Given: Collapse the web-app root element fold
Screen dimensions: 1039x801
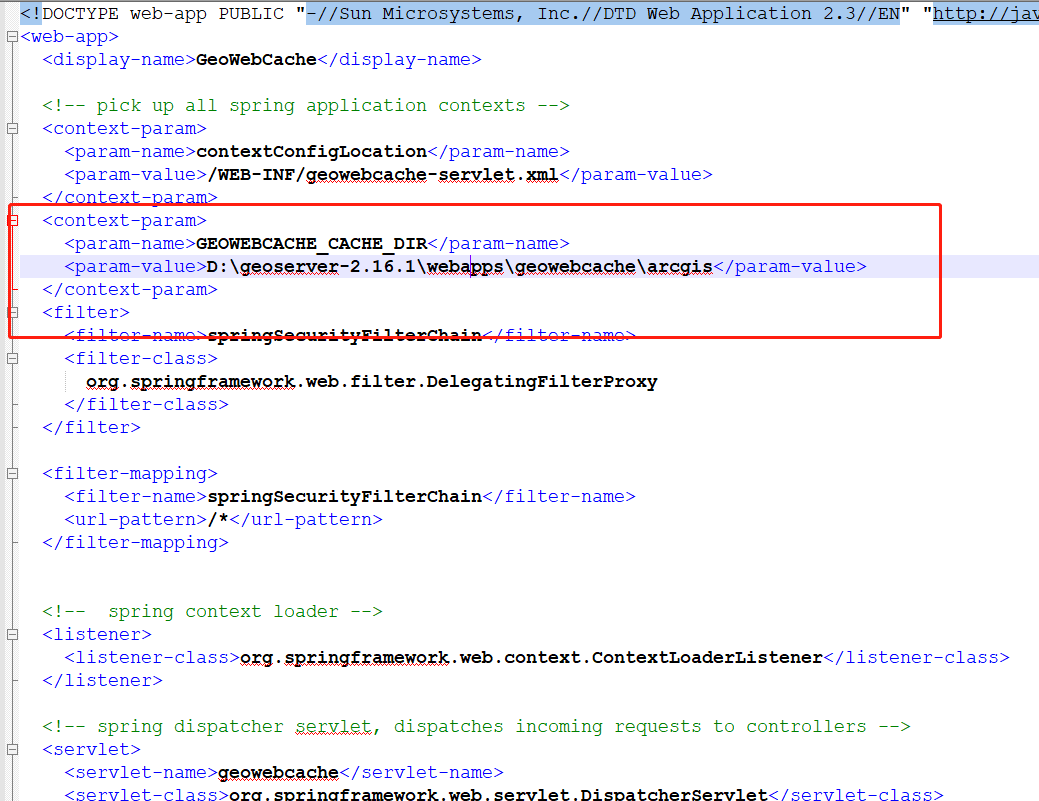Looking at the screenshot, I should 10,35.
